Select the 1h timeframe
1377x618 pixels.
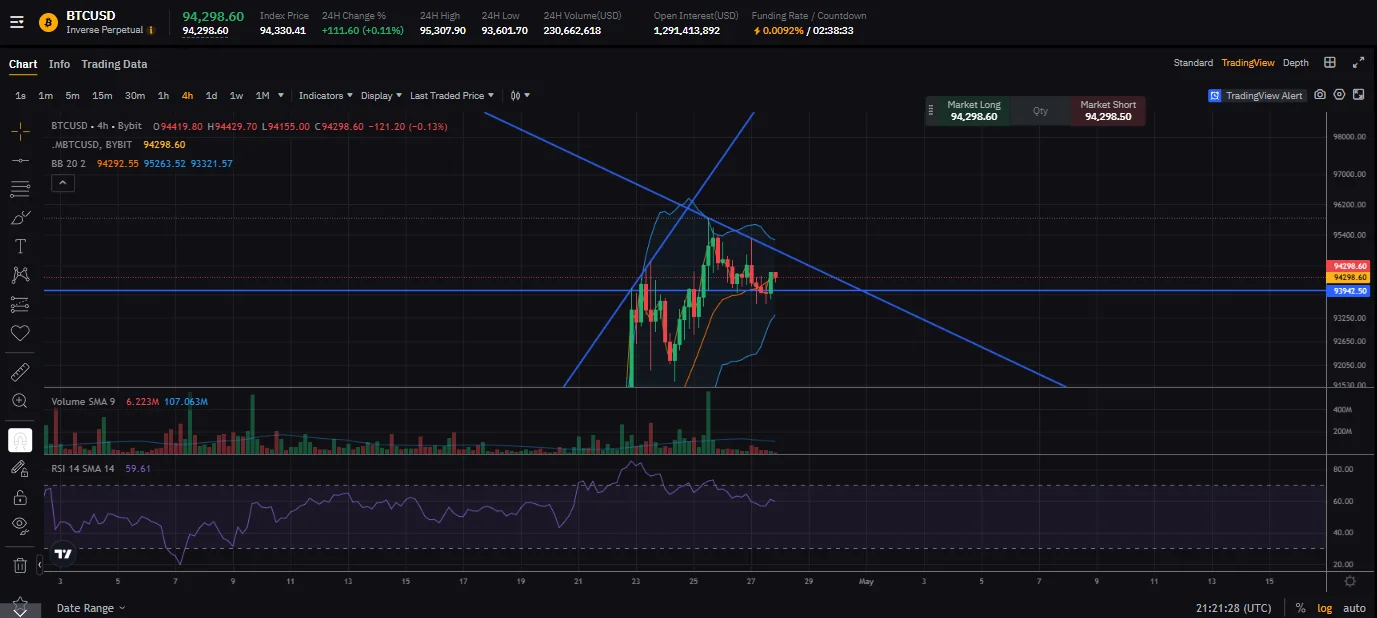click(163, 96)
